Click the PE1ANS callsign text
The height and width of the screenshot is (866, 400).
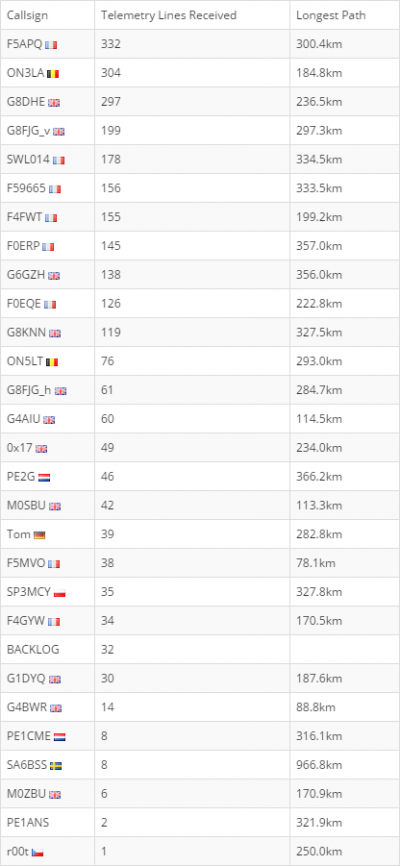[28, 822]
